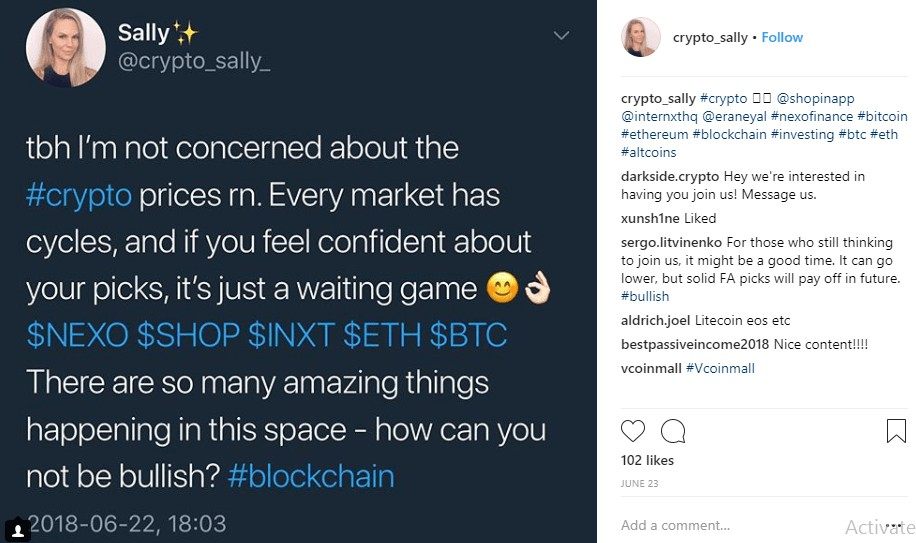The image size is (916, 543).
Task: Click Sally's tweet profile picture
Action: click(65, 48)
